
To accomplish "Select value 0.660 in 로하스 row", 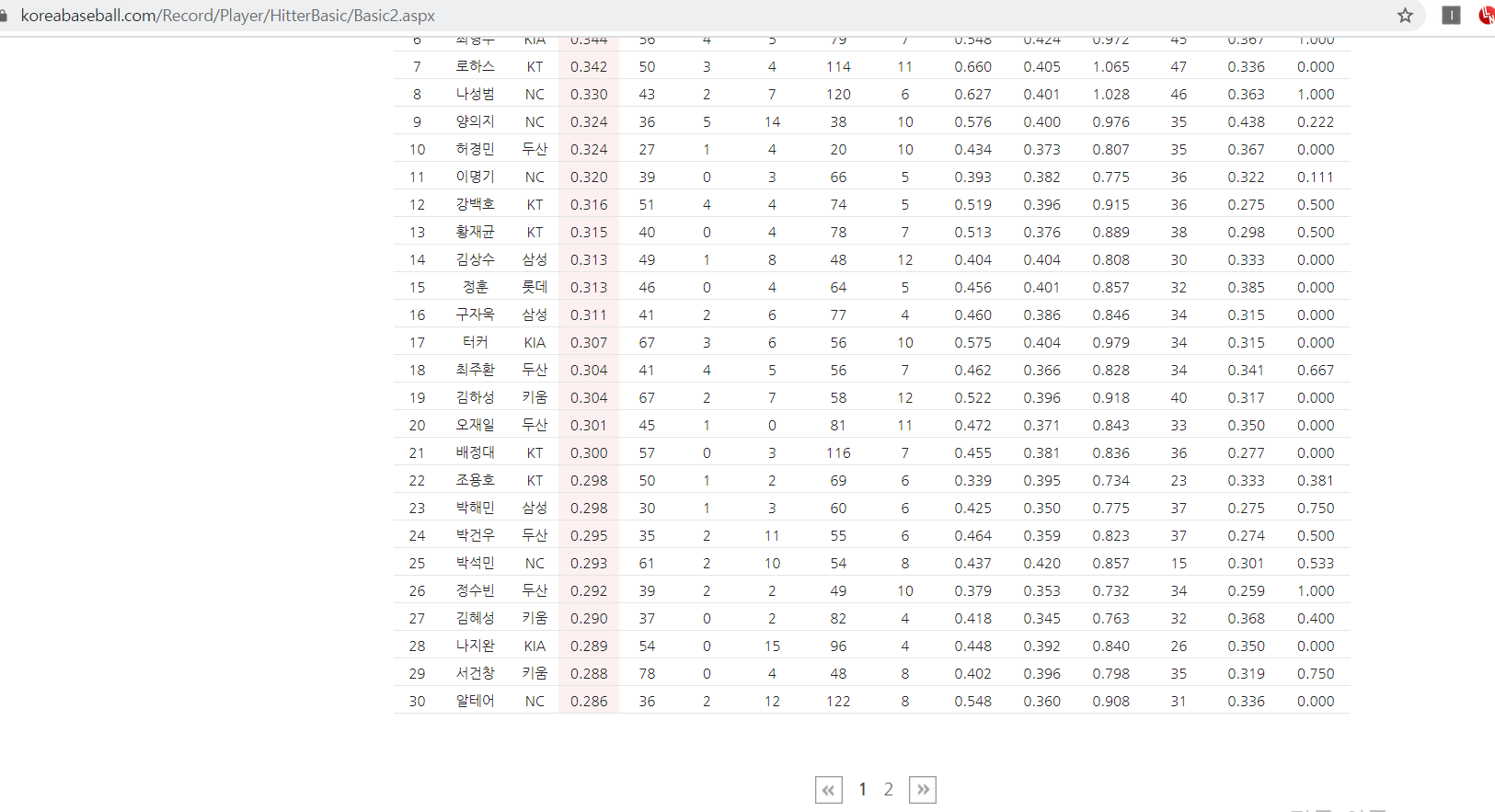I will 973,66.
